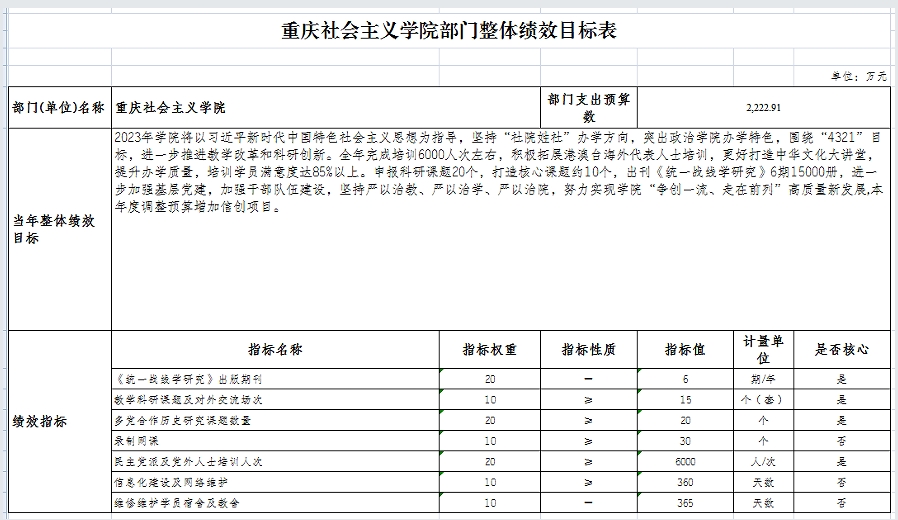Select the row name 多党合作历史研究课题数量

click(x=183, y=420)
